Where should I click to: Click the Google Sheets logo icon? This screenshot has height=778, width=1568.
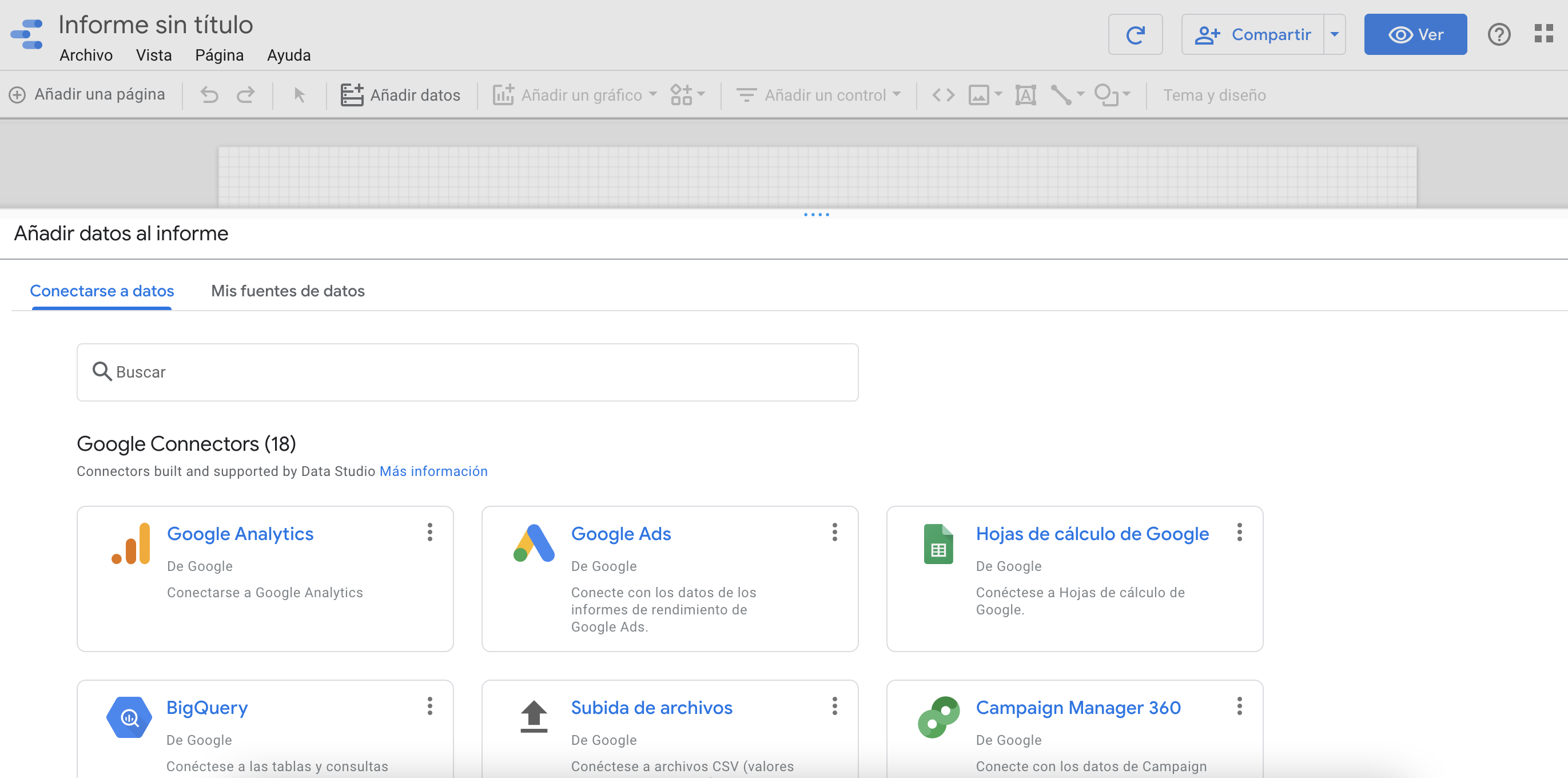(938, 543)
